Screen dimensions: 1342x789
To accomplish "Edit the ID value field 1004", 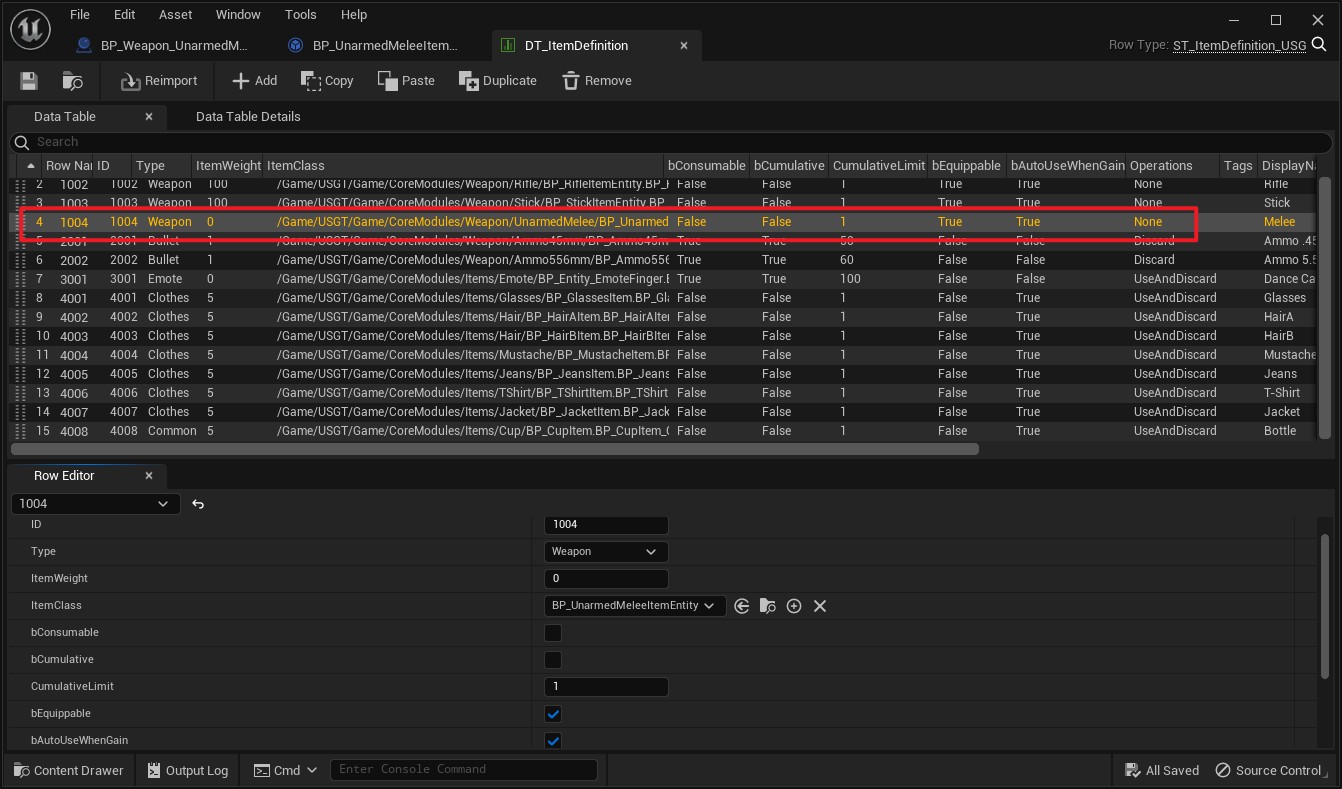I will pos(606,524).
